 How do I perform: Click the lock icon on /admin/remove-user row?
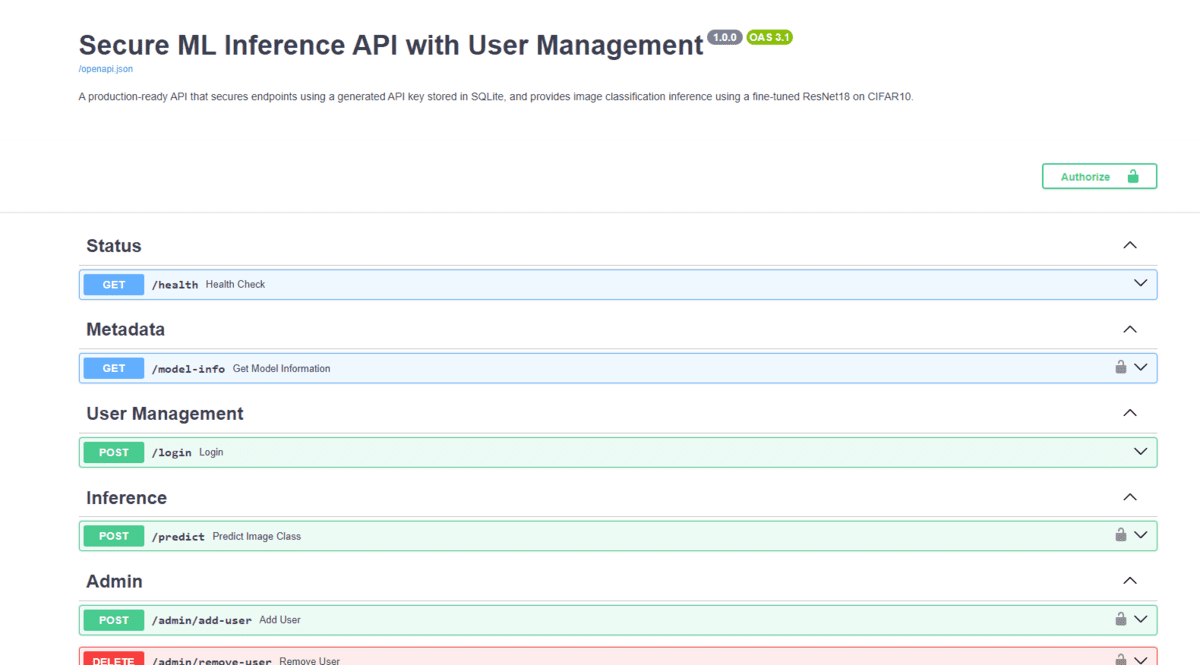(1121, 659)
